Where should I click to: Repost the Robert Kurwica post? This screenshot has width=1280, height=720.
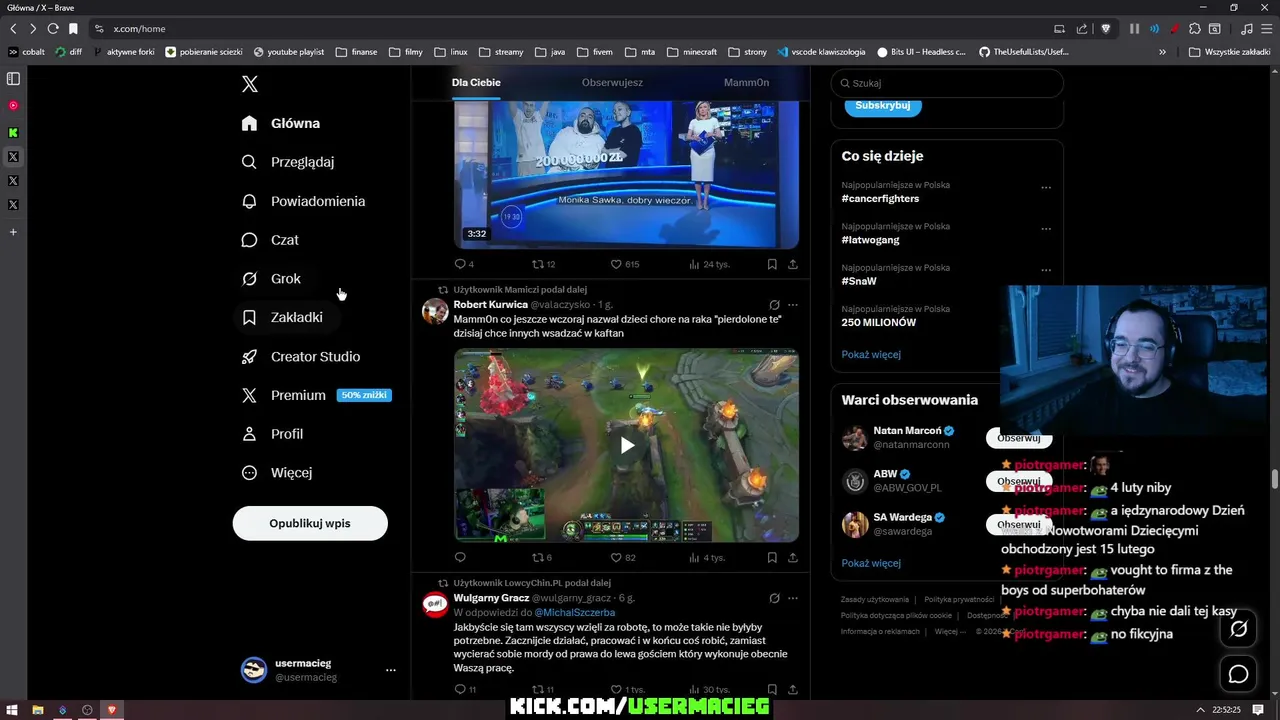click(x=542, y=558)
